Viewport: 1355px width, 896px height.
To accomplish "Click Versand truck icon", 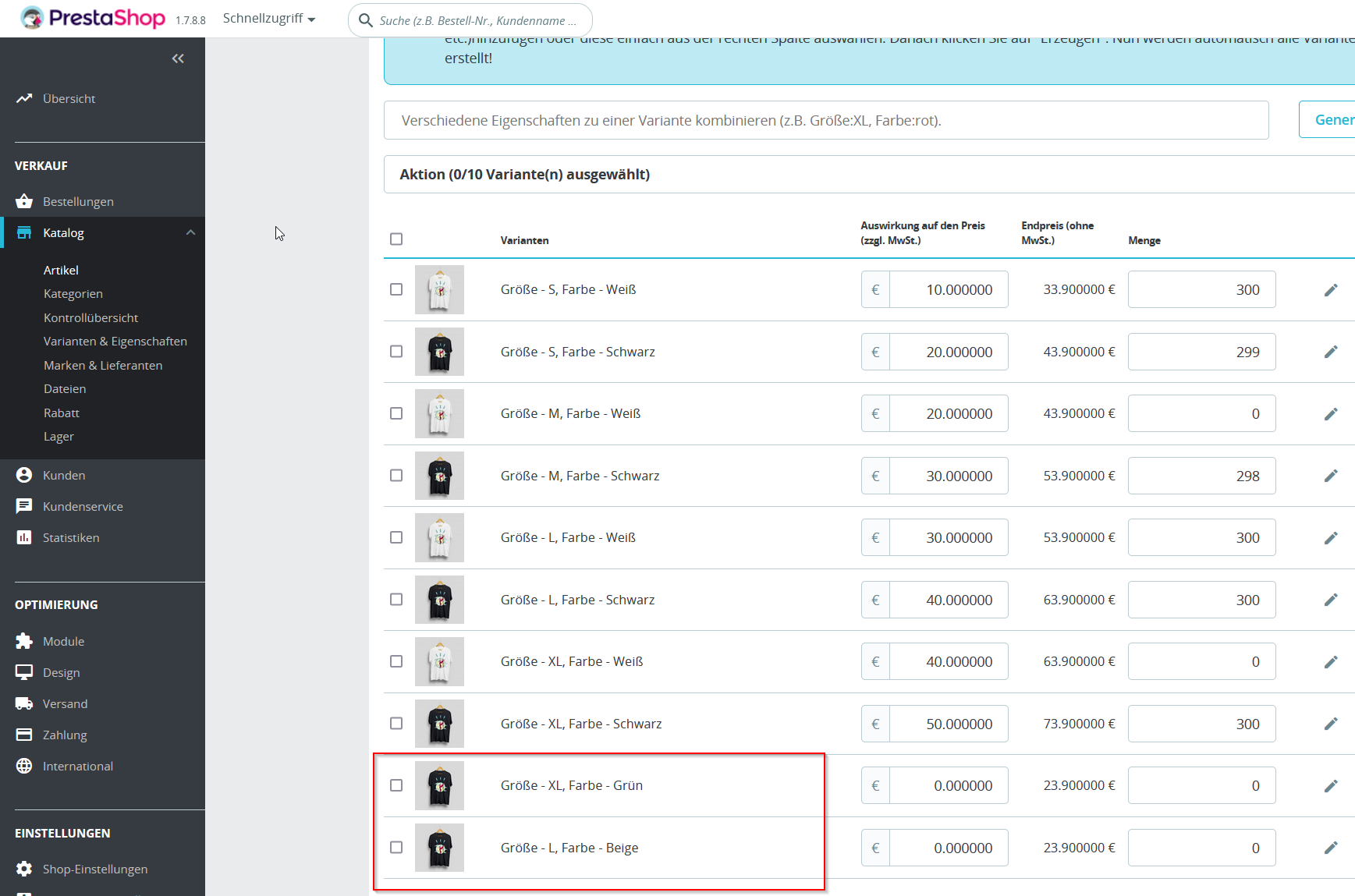I will pyautogui.click(x=24, y=703).
